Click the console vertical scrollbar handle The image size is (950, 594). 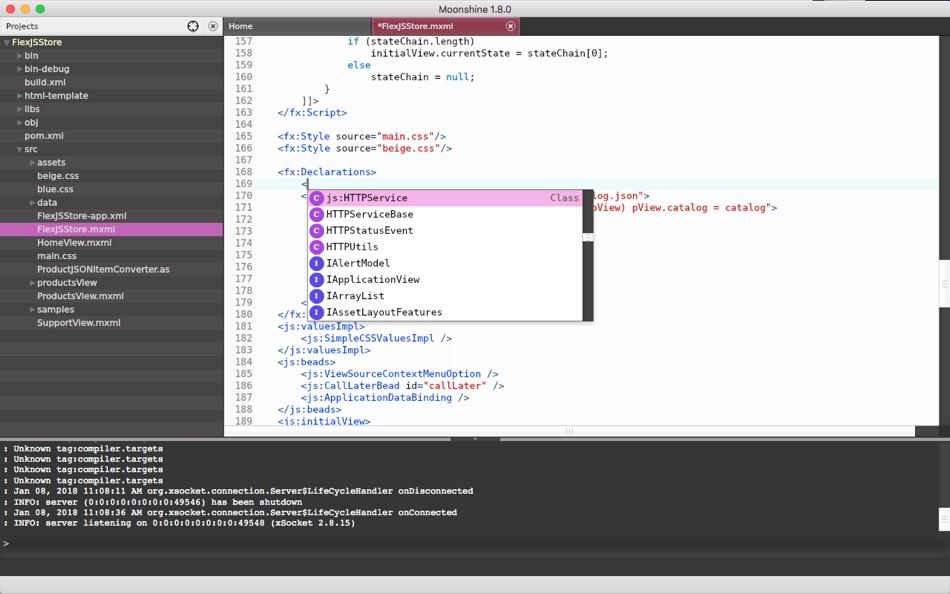click(x=945, y=519)
